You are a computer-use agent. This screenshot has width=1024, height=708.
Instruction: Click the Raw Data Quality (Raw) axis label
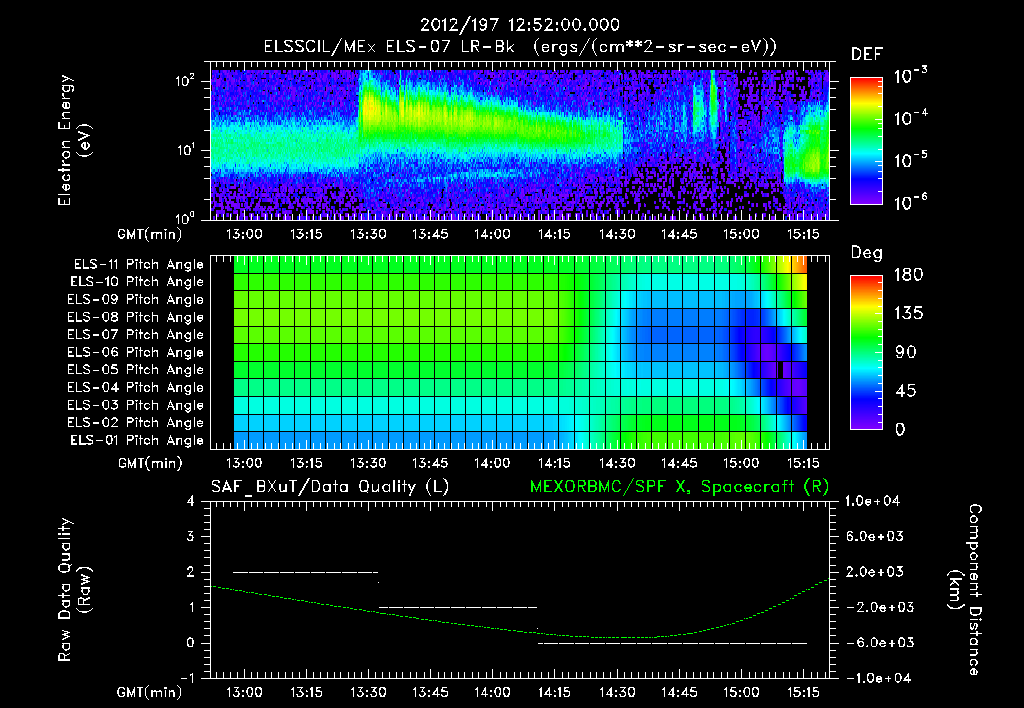click(74, 590)
